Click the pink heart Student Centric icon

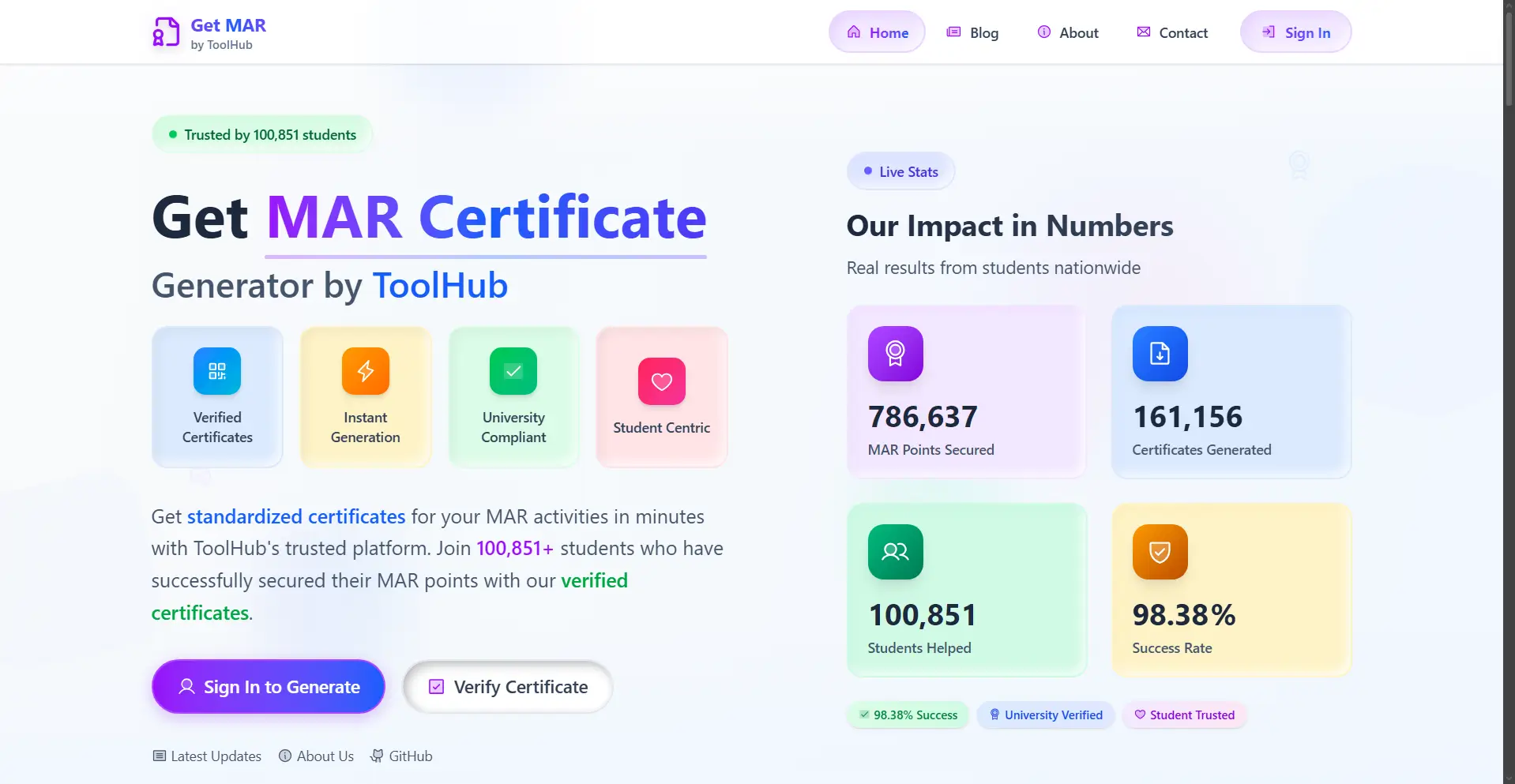point(661,381)
